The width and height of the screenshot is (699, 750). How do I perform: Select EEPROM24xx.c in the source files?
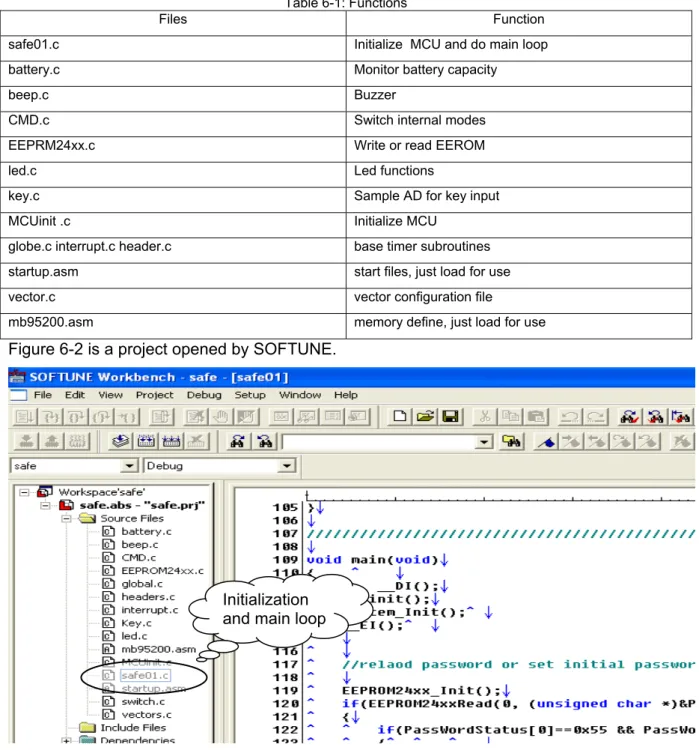[x=162, y=571]
